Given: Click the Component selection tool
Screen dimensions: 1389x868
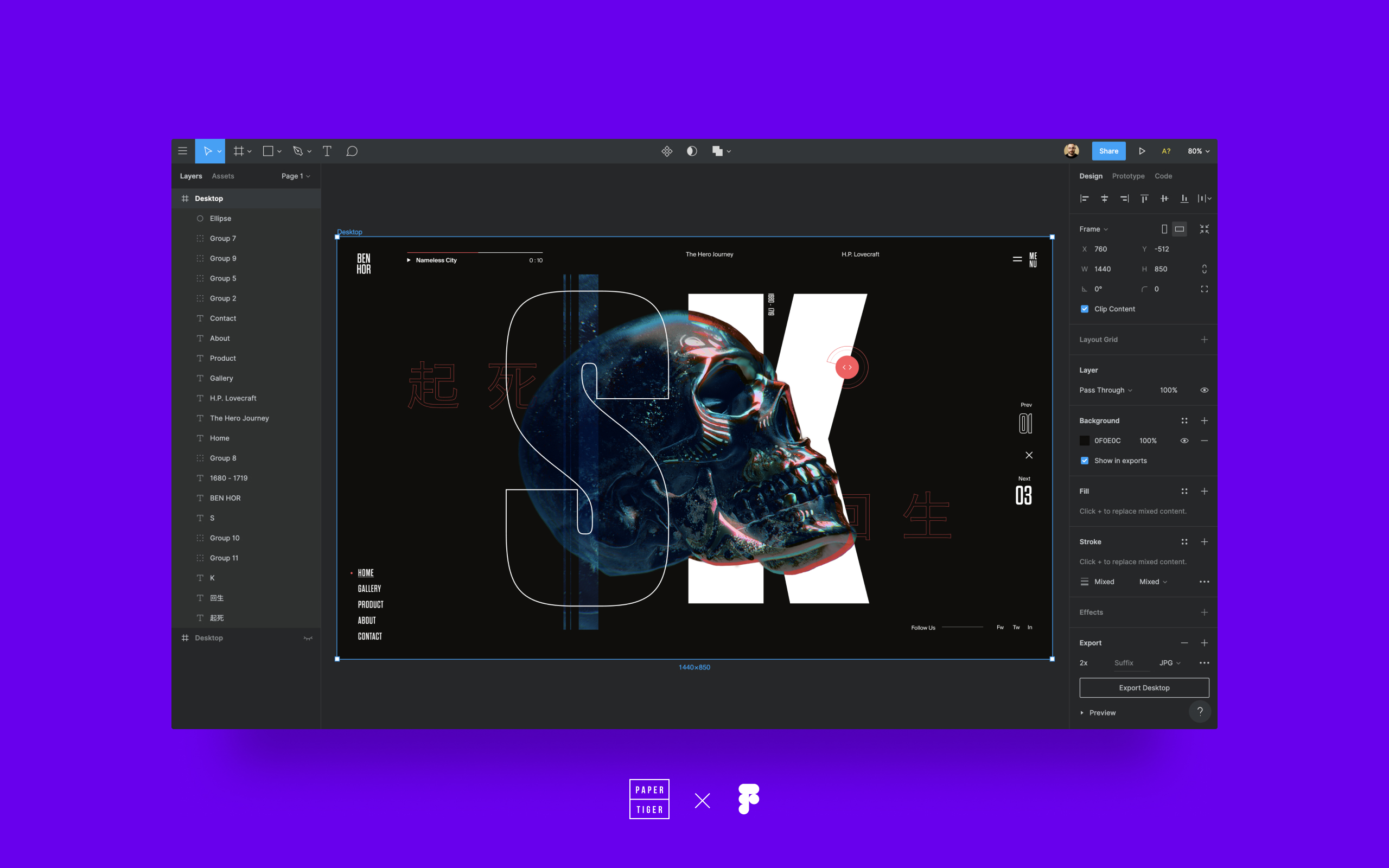Looking at the screenshot, I should [667, 151].
